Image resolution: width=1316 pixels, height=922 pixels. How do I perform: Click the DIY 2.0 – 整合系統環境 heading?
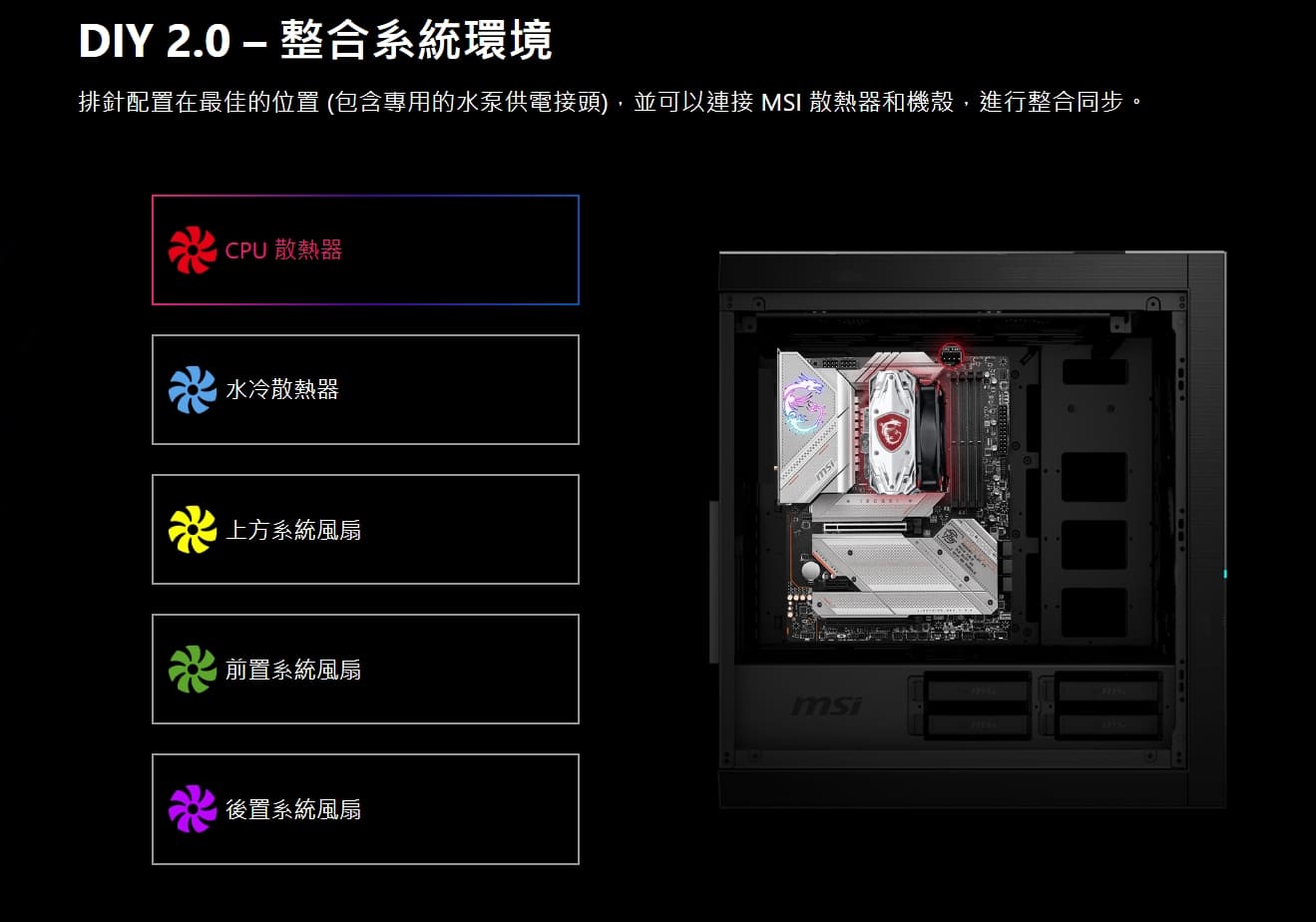click(315, 41)
